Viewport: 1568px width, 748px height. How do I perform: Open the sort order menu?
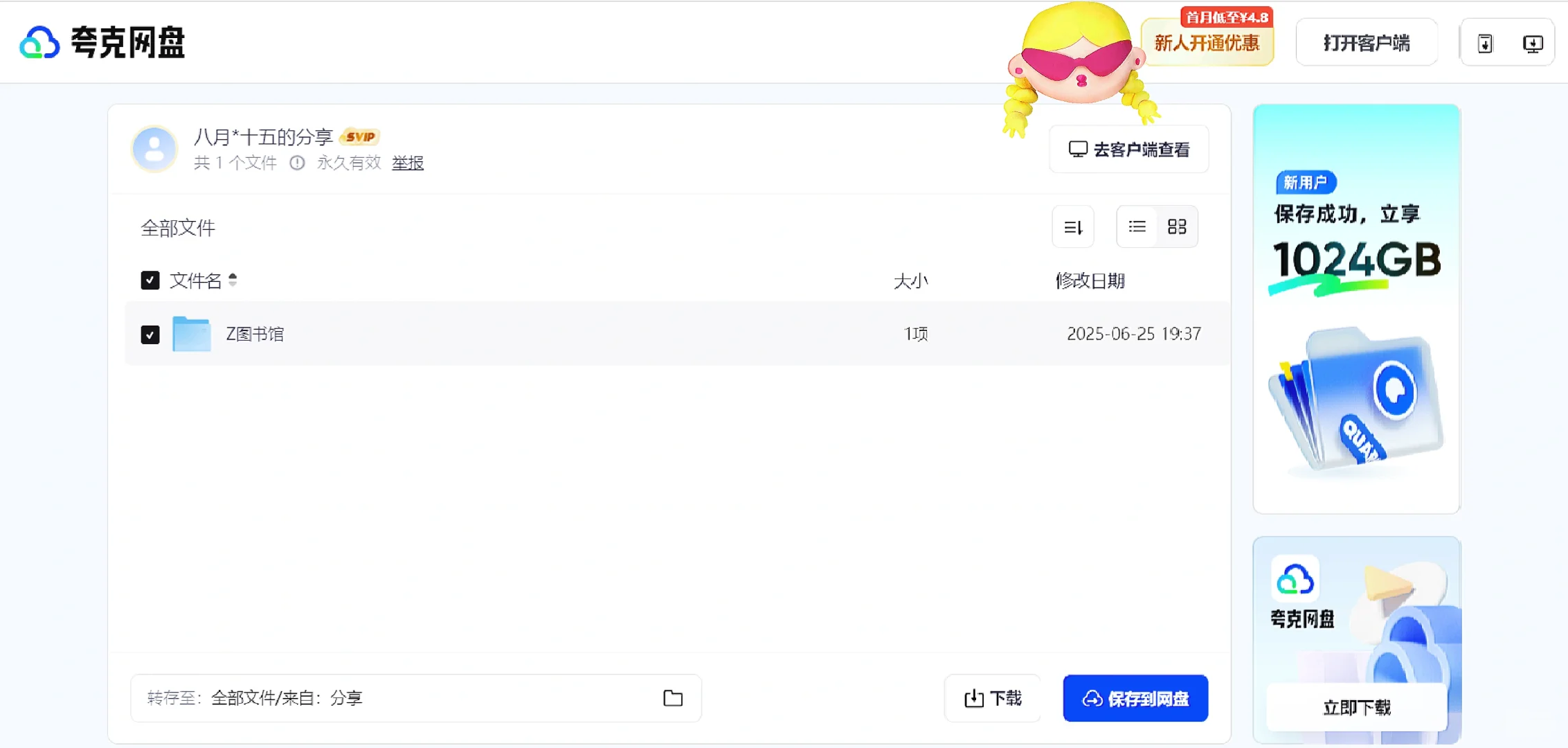click(1073, 227)
